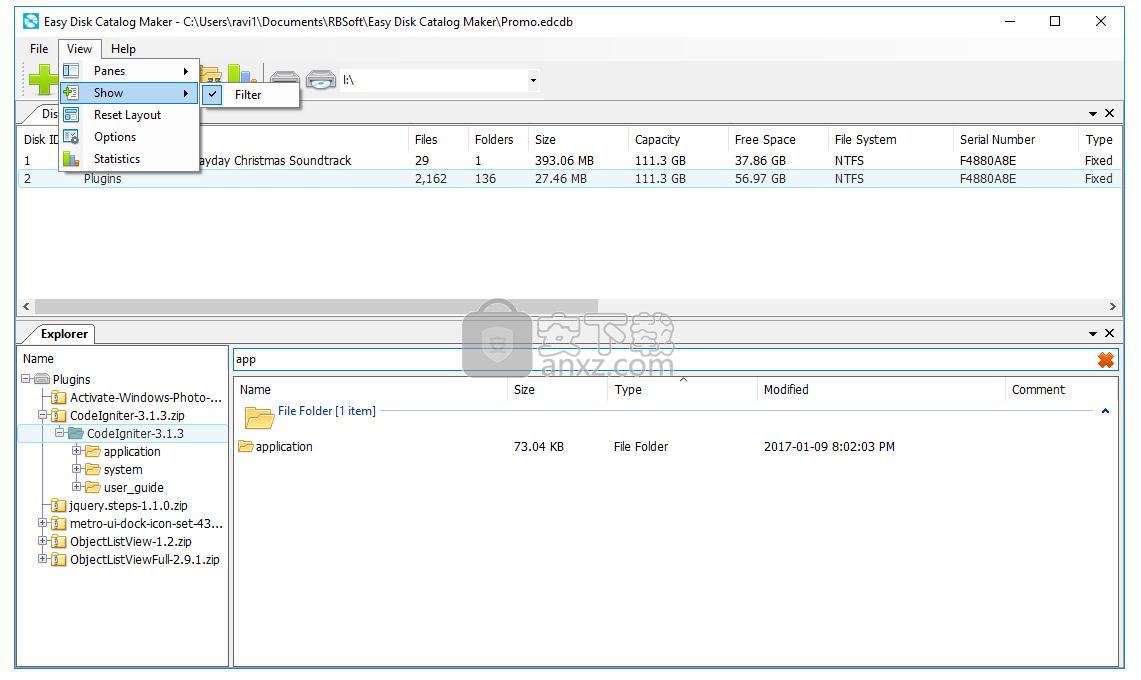Click the disks list horizontal scrollbar thumb

(x=317, y=307)
